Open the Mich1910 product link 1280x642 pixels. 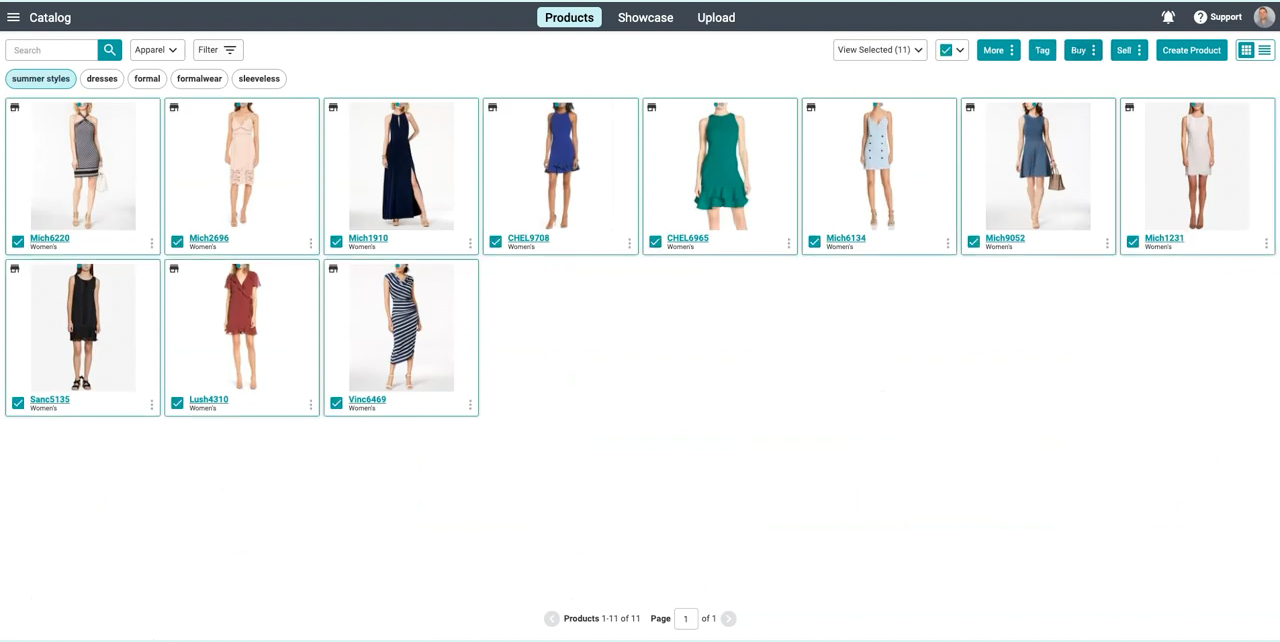click(368, 238)
